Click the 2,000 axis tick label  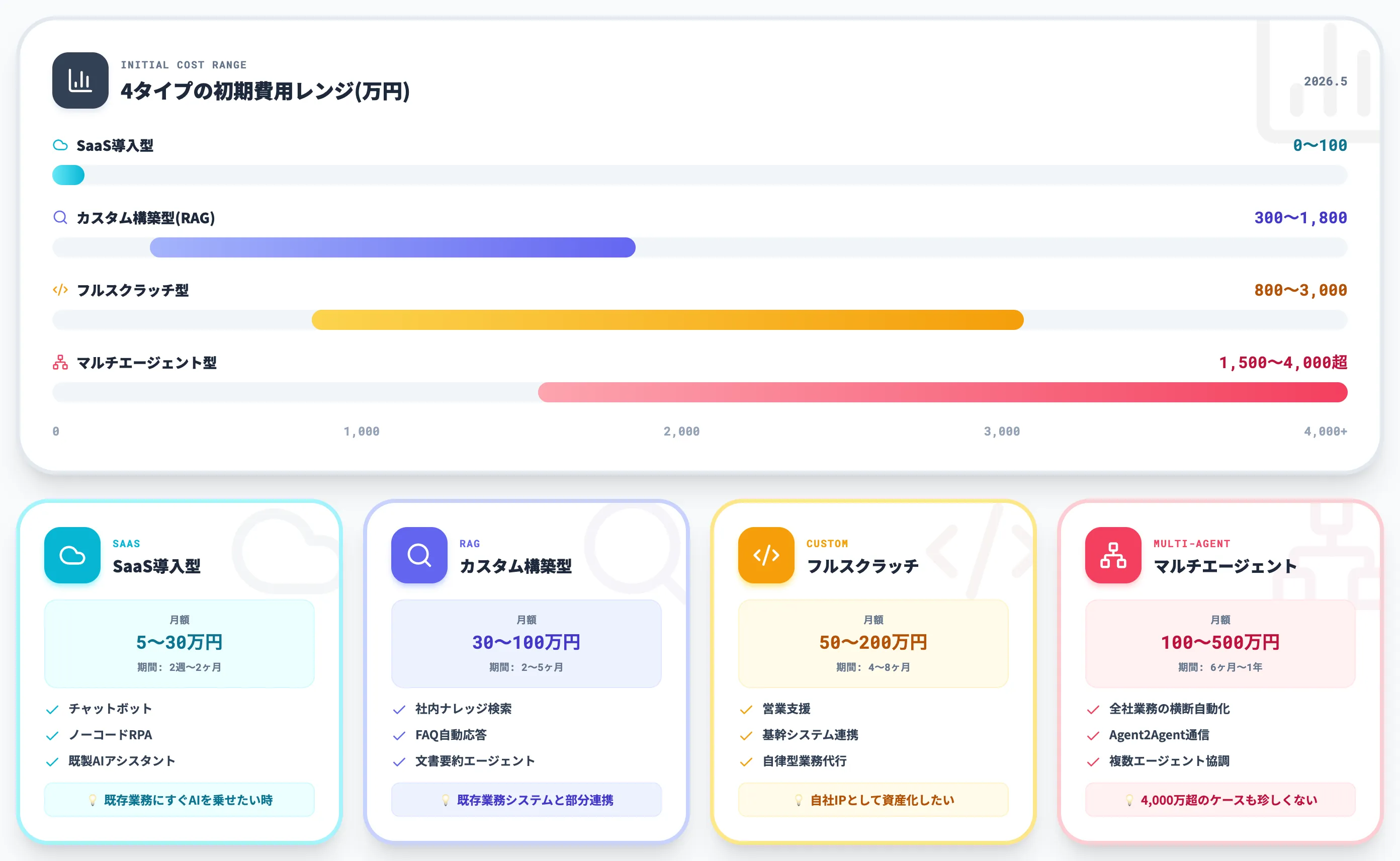(681, 431)
